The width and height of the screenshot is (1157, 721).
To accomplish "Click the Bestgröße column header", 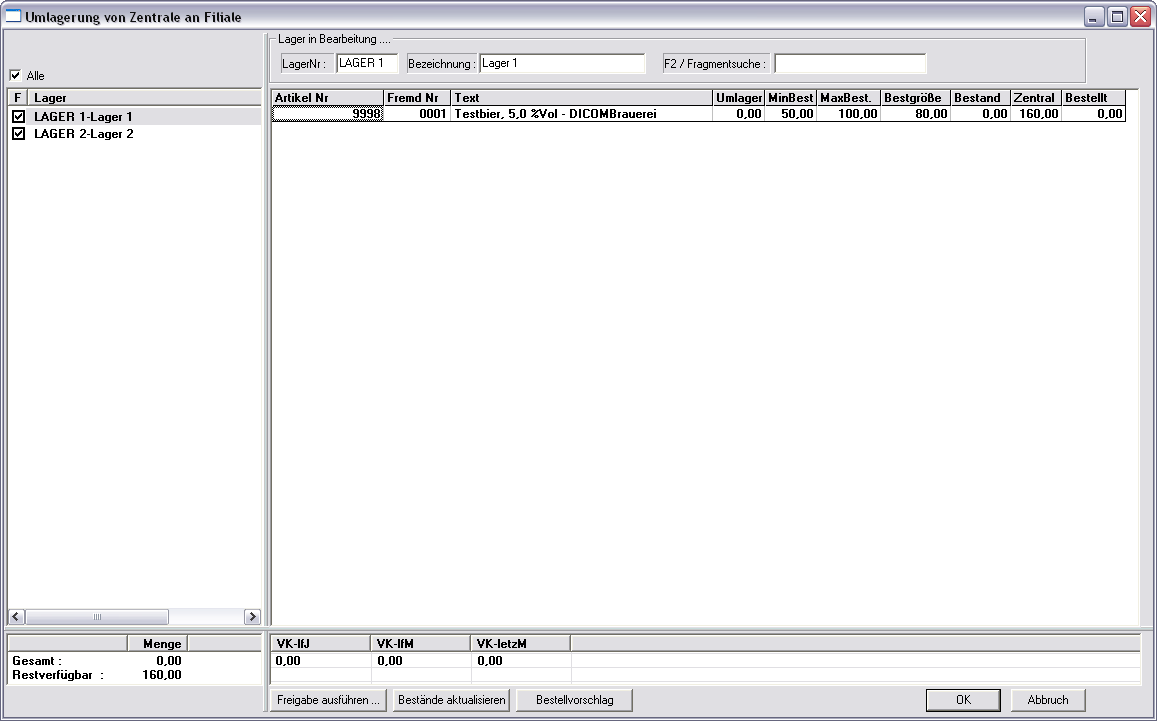I will point(915,98).
